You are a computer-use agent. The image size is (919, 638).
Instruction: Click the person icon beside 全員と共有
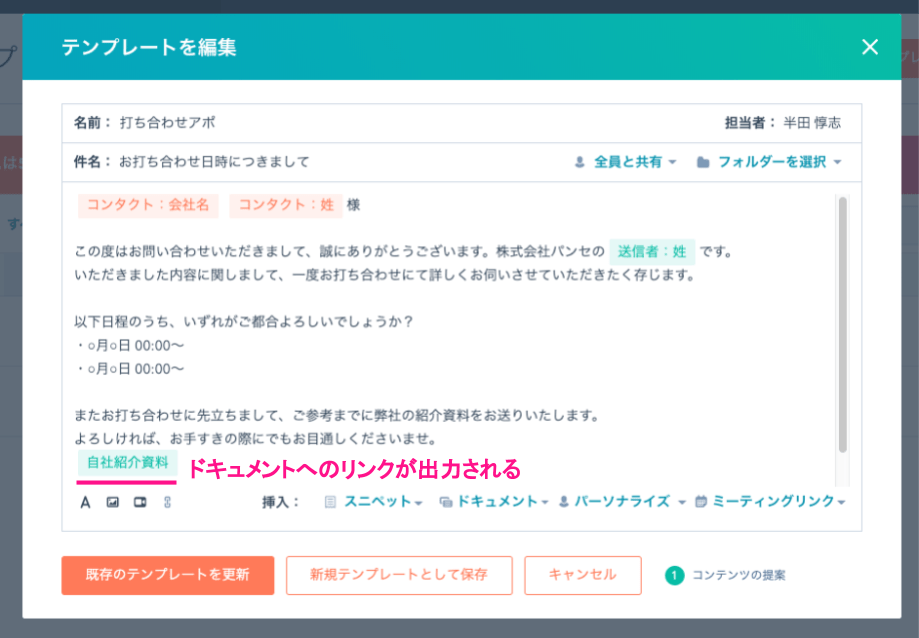point(580,162)
